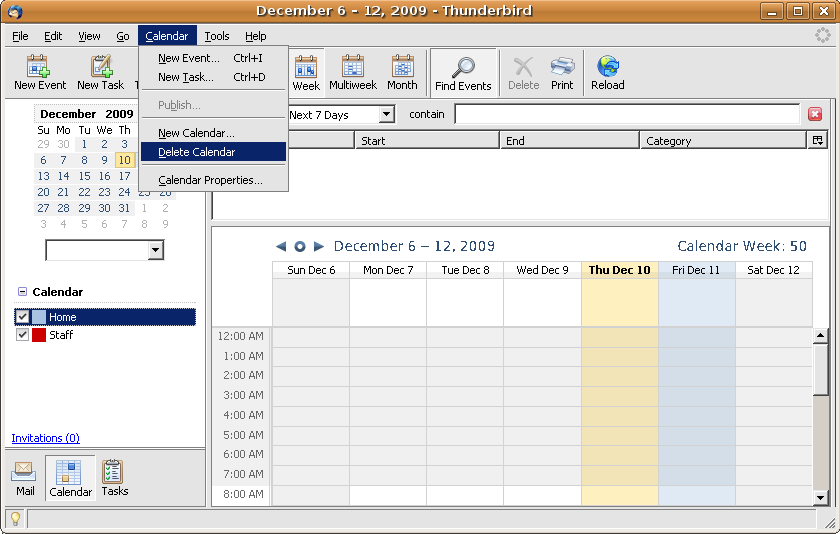Click the New Event toolbar icon
Screen dimensions: 840x534
tap(39, 66)
